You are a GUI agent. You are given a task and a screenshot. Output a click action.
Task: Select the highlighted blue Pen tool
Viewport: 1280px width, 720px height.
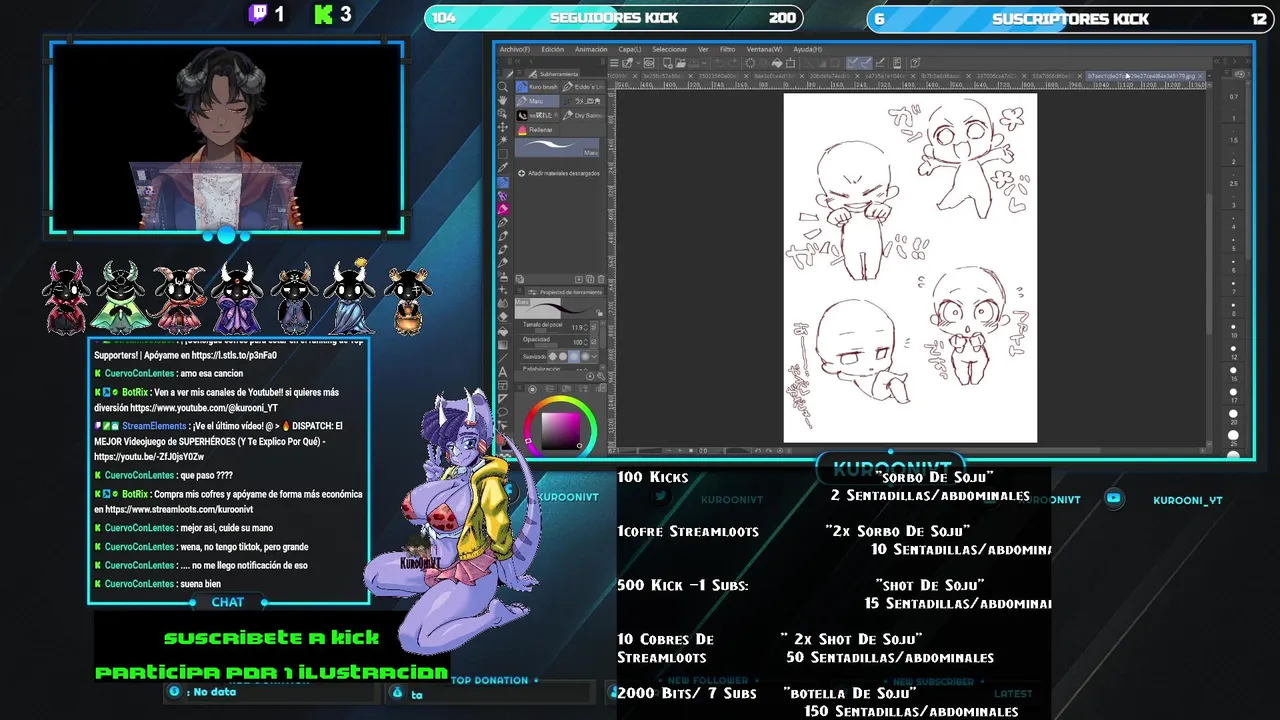503,182
